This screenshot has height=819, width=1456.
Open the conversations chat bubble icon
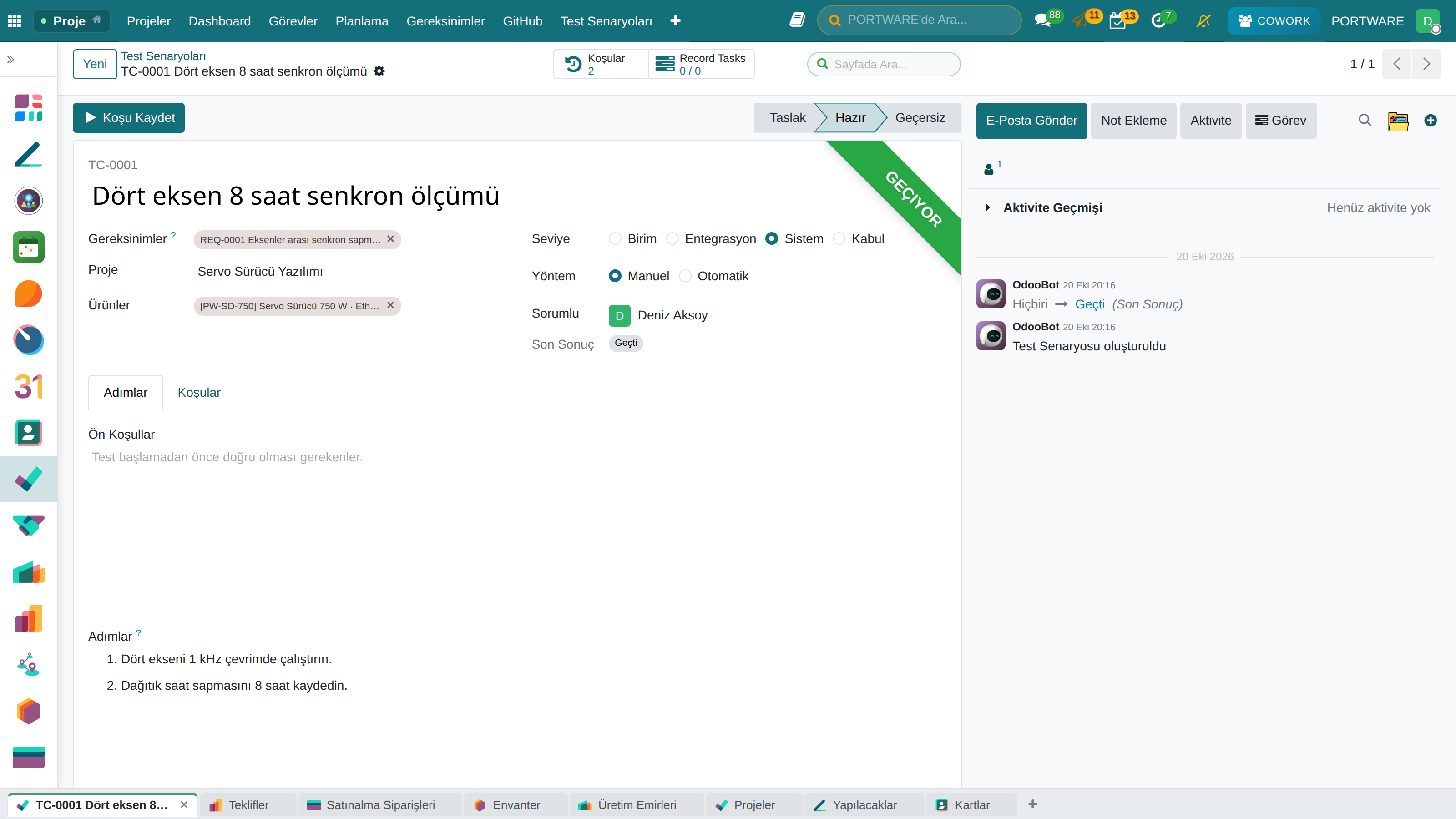point(1041,21)
